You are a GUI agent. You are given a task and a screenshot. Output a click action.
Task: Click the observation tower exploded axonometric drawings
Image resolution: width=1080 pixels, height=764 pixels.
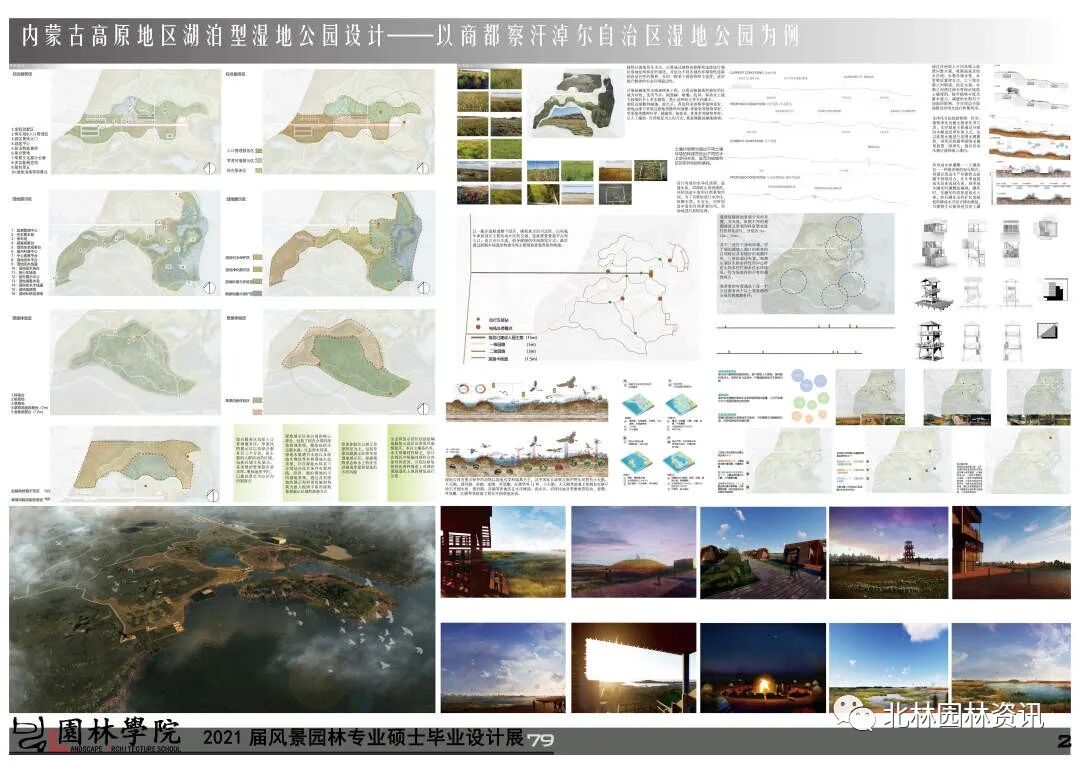(x=990, y=289)
